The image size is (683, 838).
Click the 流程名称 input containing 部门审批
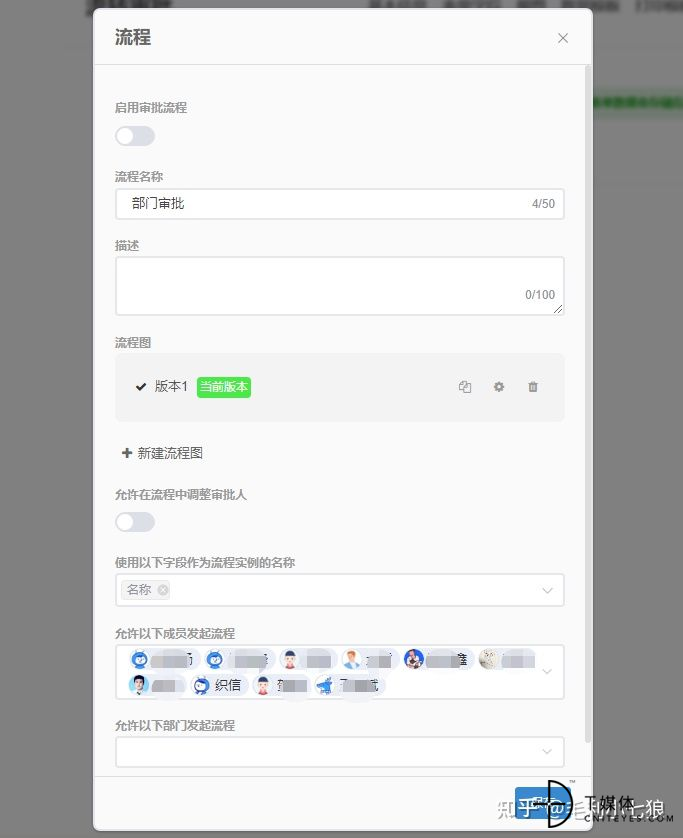[340, 204]
